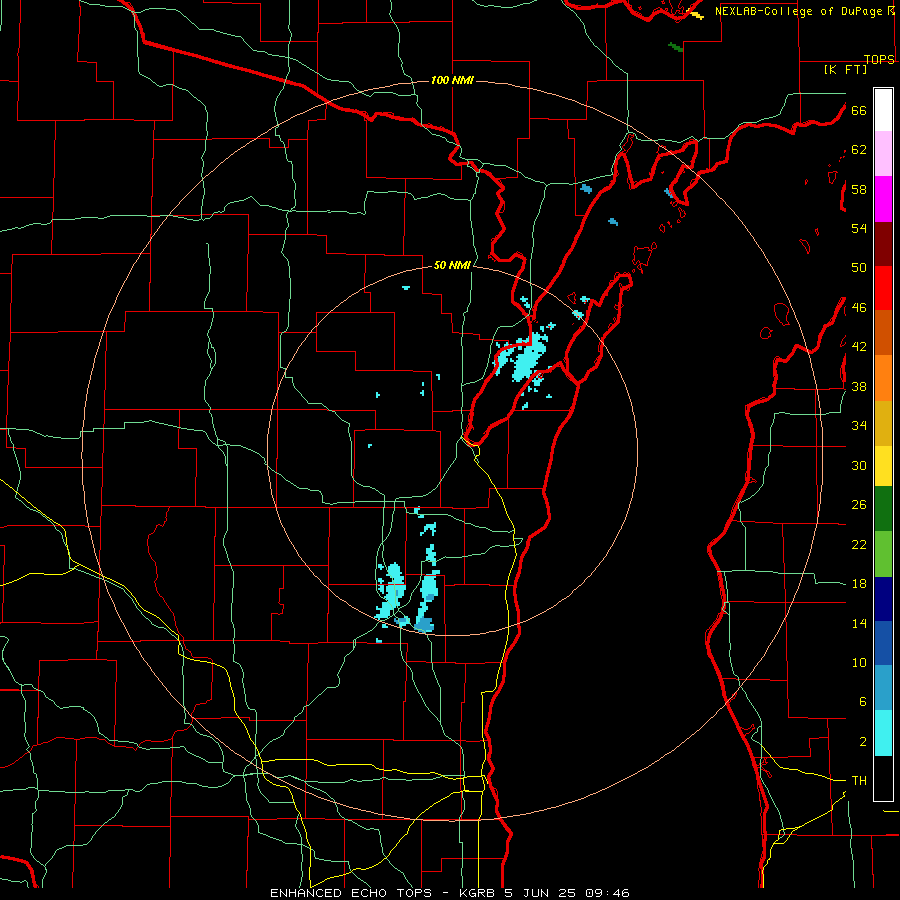This screenshot has width=900, height=900.
Task: Click the black threshold legend swatch
Action: 883,778
